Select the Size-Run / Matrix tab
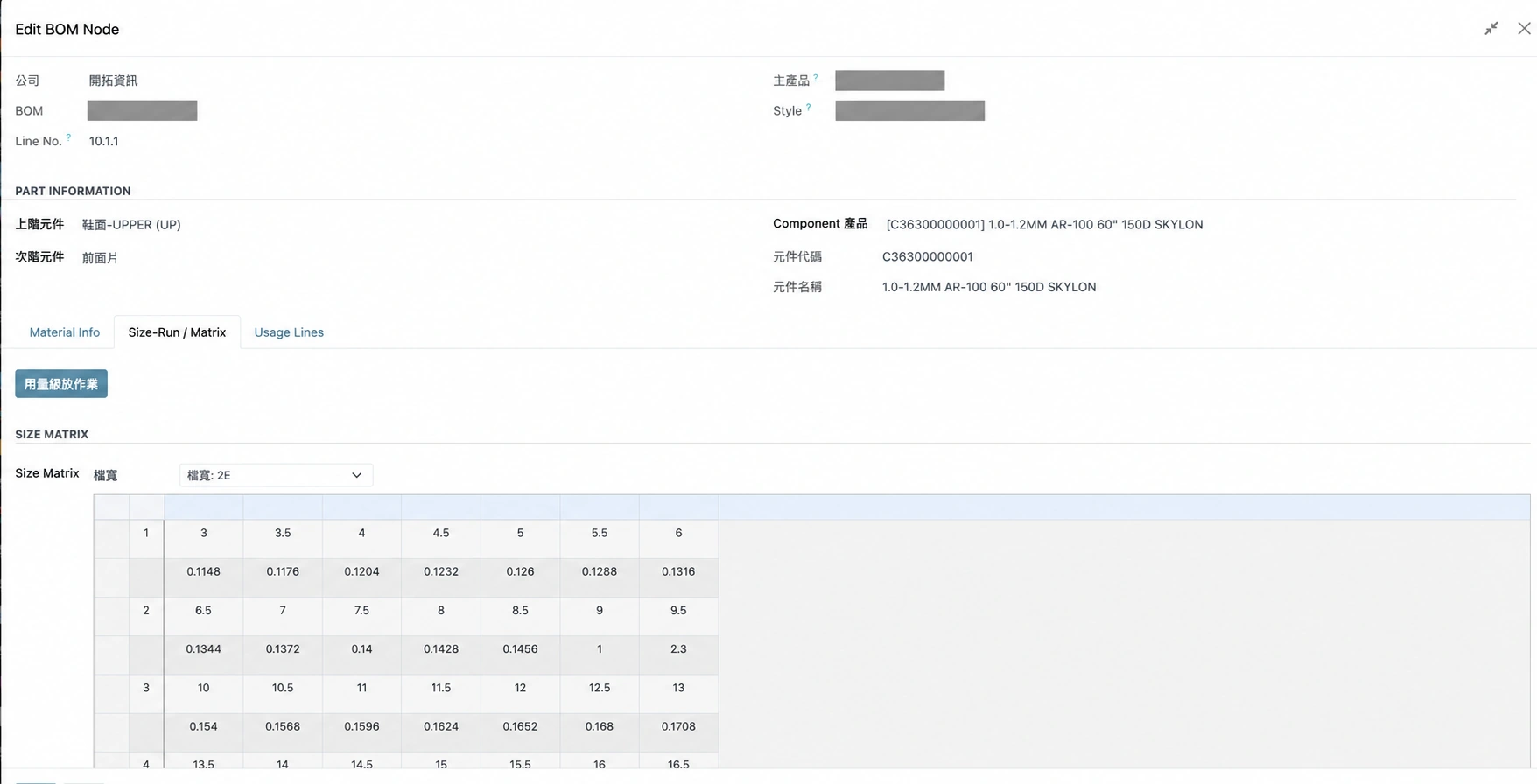1537x784 pixels. click(x=177, y=332)
